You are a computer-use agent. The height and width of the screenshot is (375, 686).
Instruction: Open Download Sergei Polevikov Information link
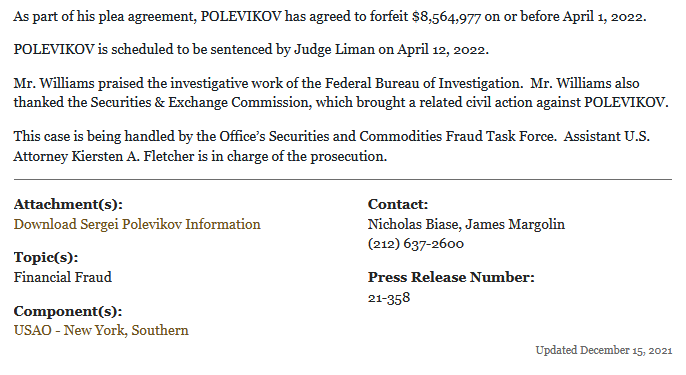[x=137, y=224]
